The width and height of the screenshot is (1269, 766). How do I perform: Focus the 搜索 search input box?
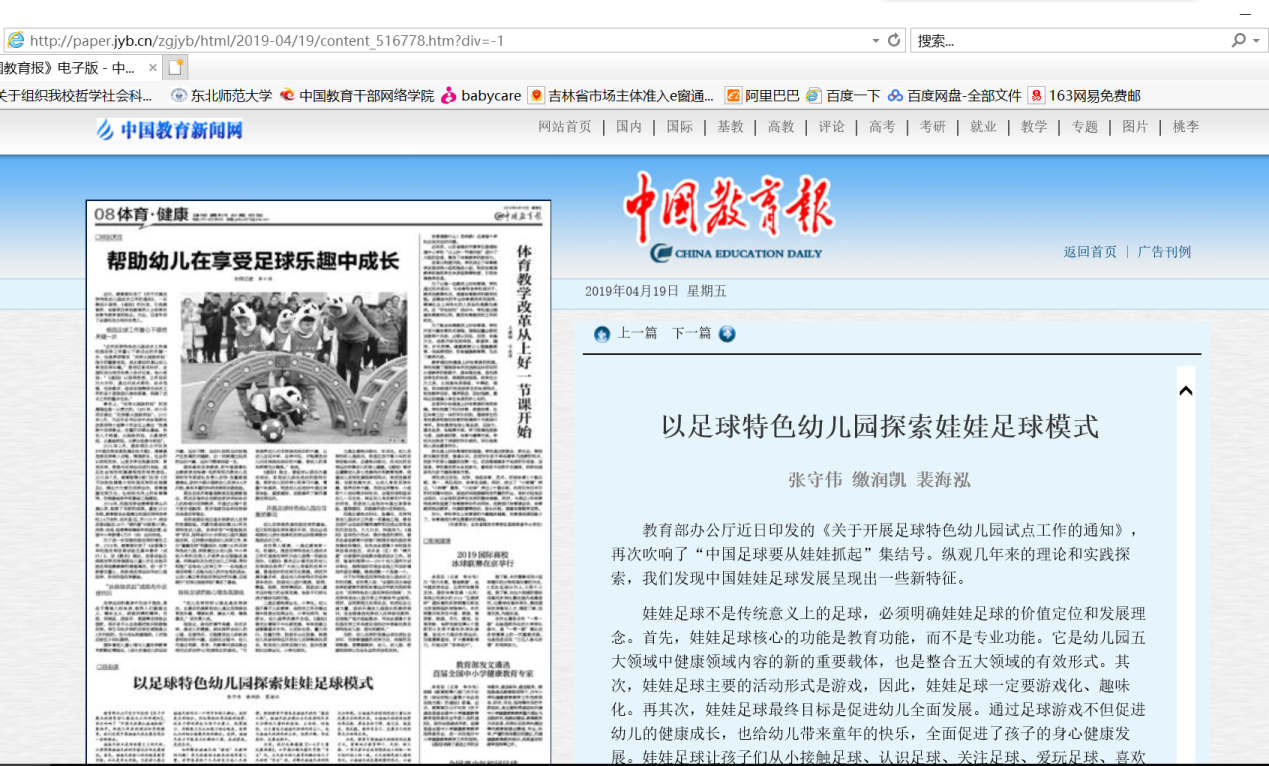(x=1072, y=41)
